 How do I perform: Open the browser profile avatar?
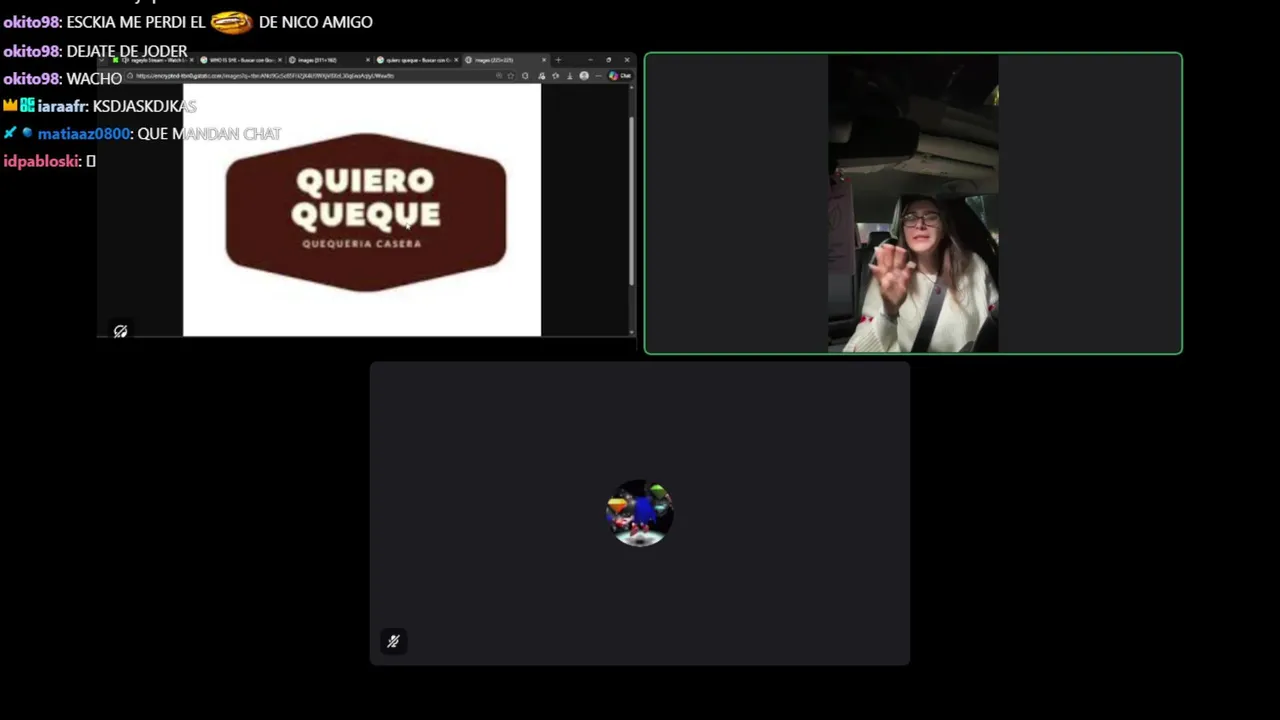(x=584, y=76)
